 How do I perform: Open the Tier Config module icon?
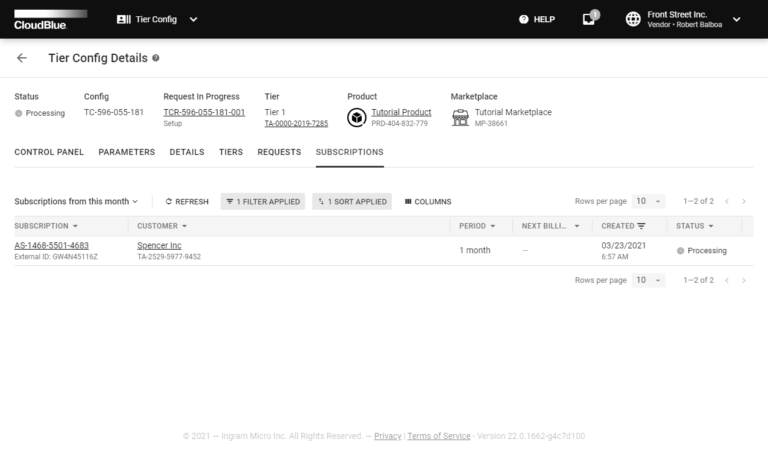point(123,19)
